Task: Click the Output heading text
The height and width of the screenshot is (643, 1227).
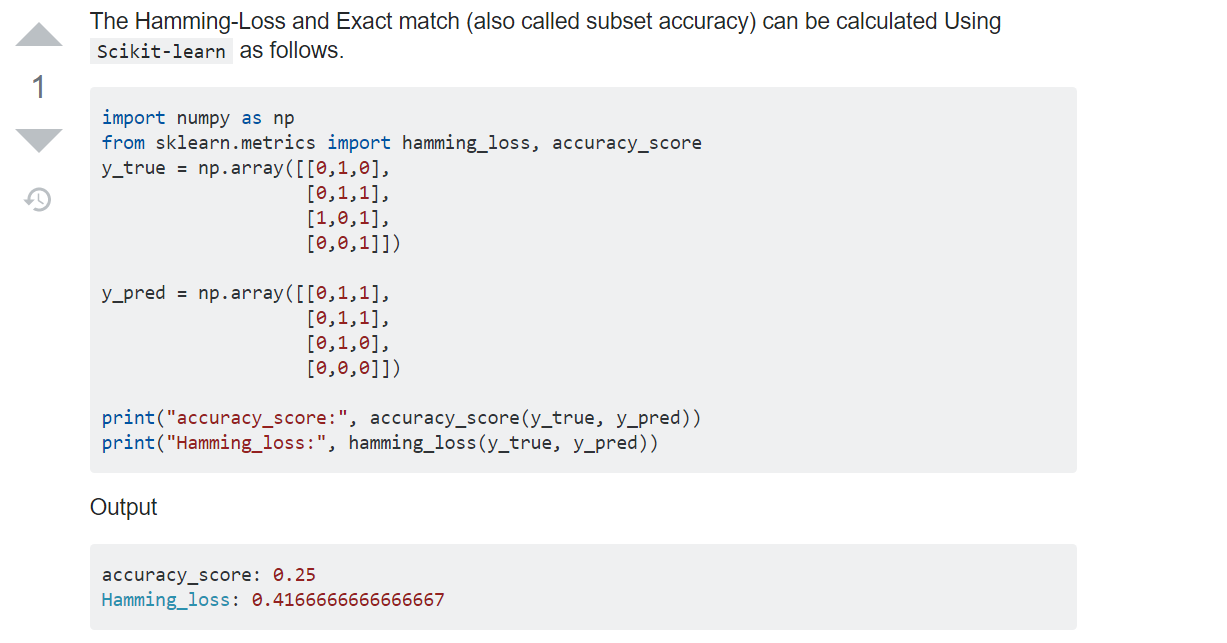Action: [x=124, y=507]
